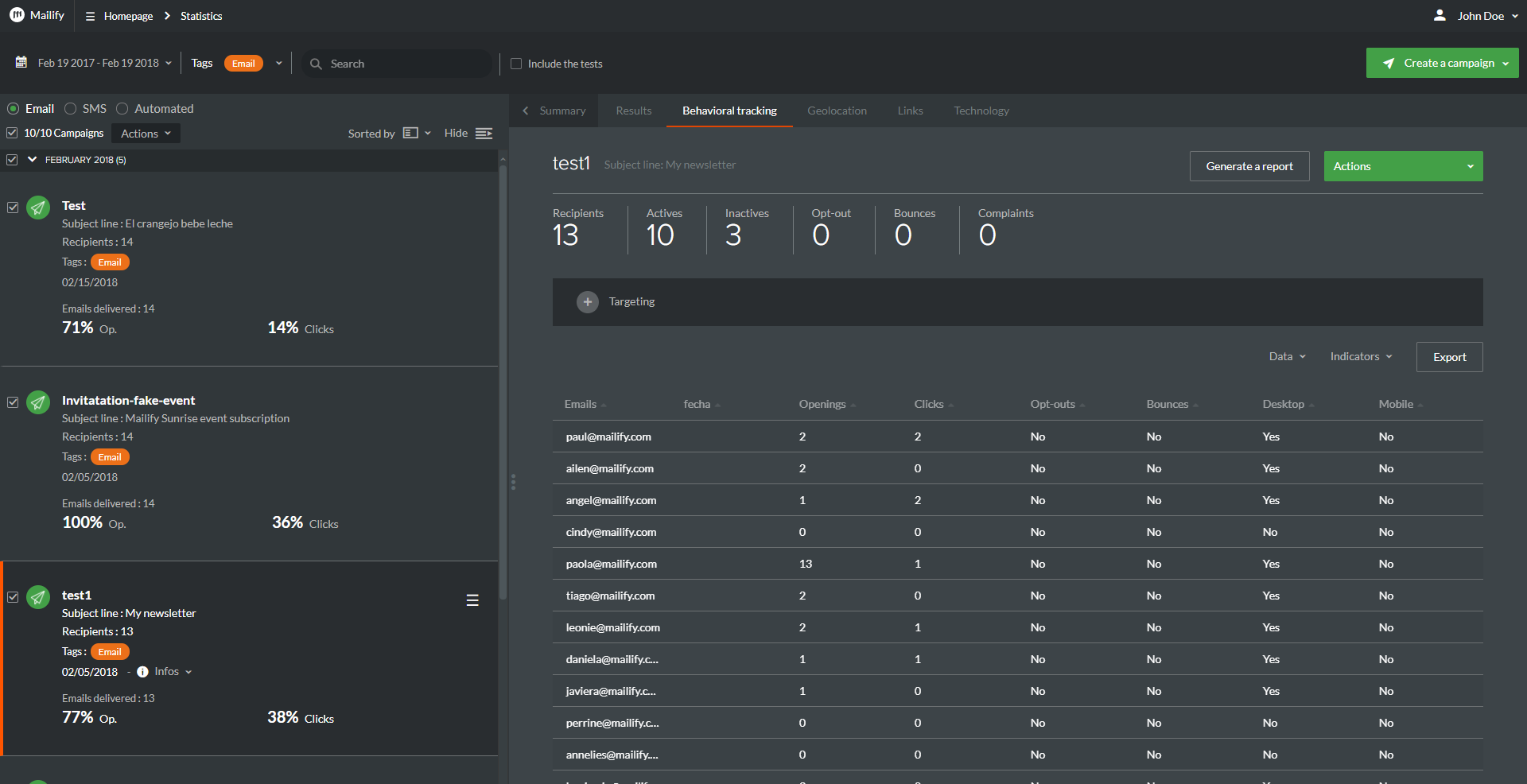
Task: Click the Email tag on Test campaign
Action: coord(110,262)
